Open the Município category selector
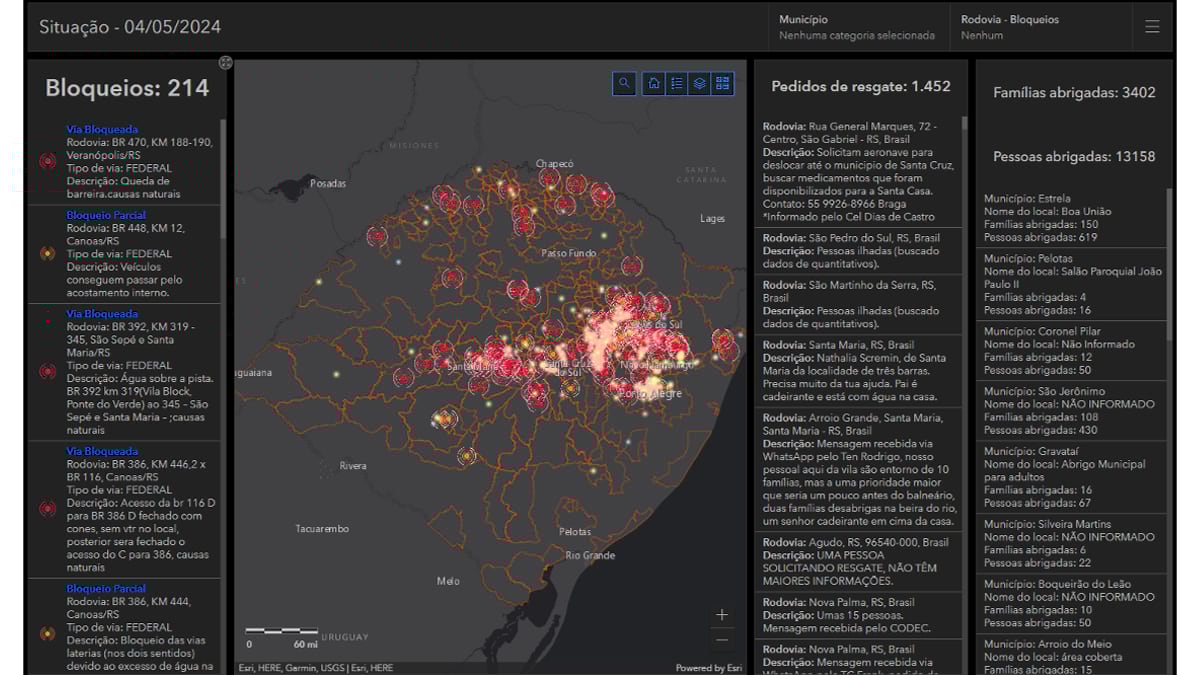 (857, 27)
